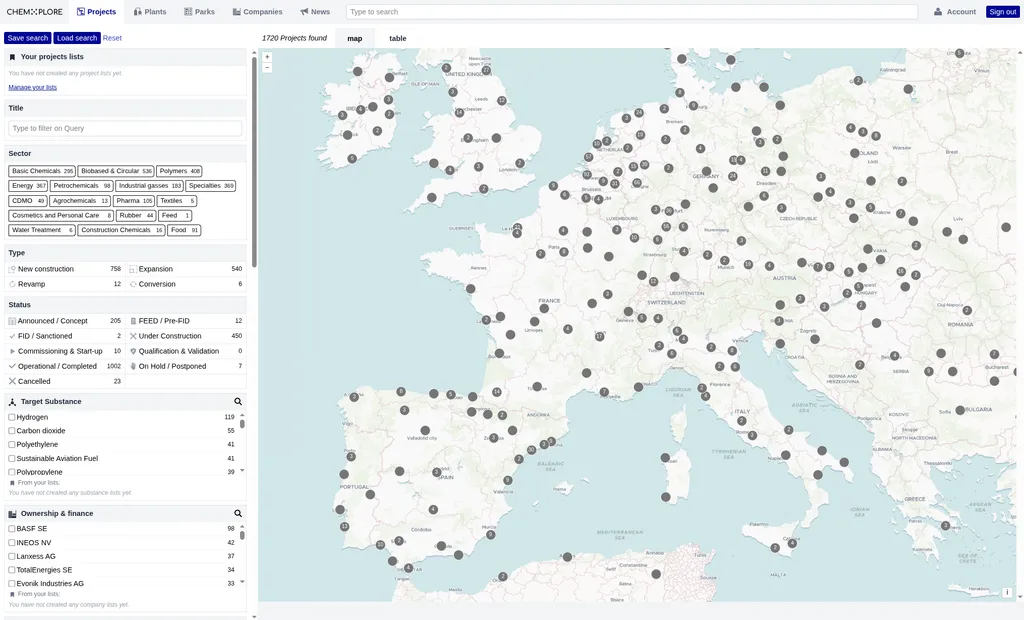1024x620 pixels.
Task: Open the Parks nav tab
Action: pos(199,12)
